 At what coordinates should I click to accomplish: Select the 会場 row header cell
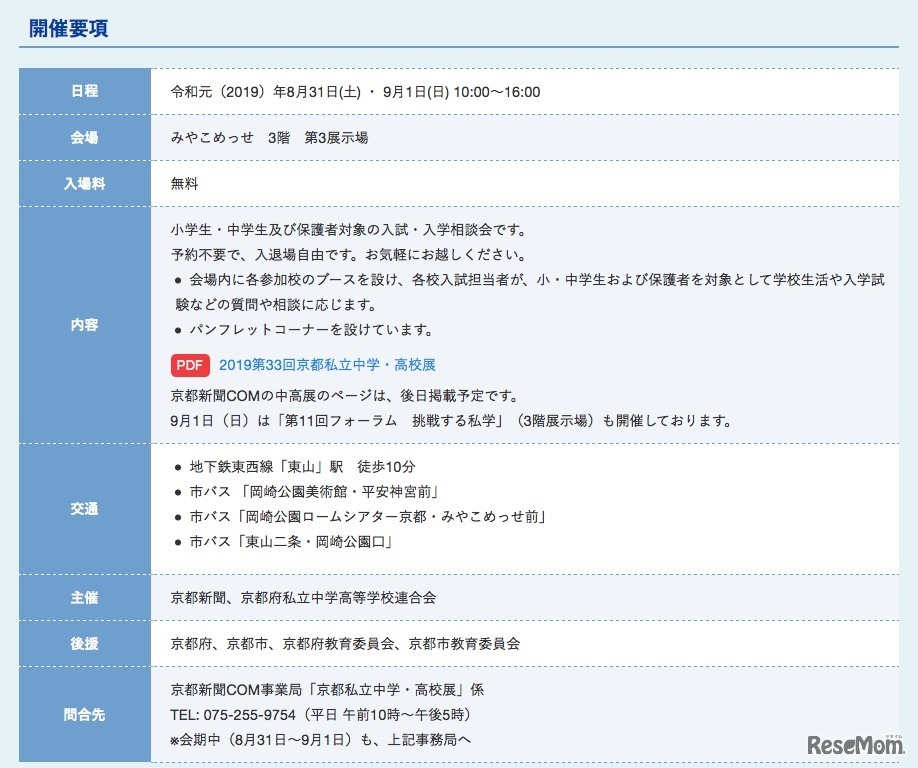(85, 138)
